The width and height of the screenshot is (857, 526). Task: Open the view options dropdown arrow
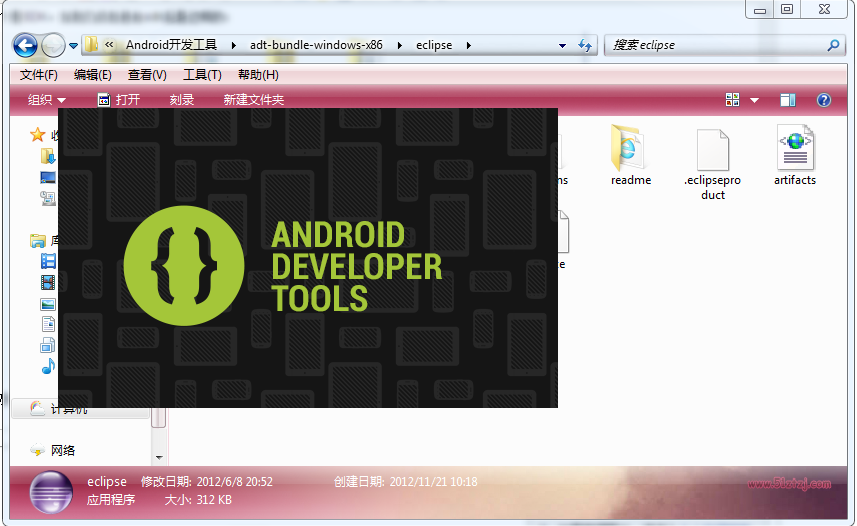coord(754,100)
